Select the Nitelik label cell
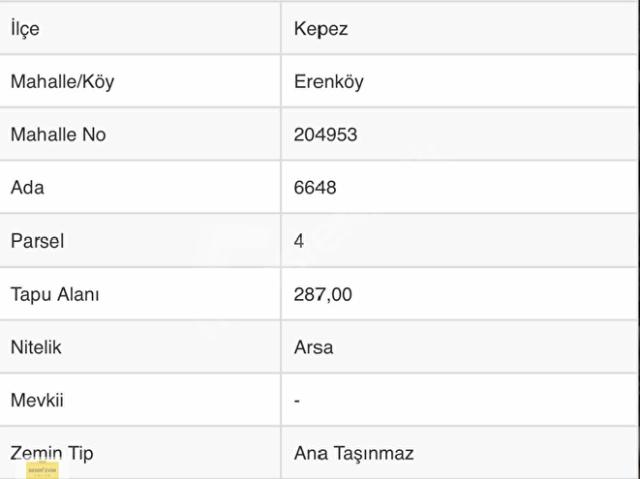Viewport: 640px width, 479px height. click(x=36, y=348)
